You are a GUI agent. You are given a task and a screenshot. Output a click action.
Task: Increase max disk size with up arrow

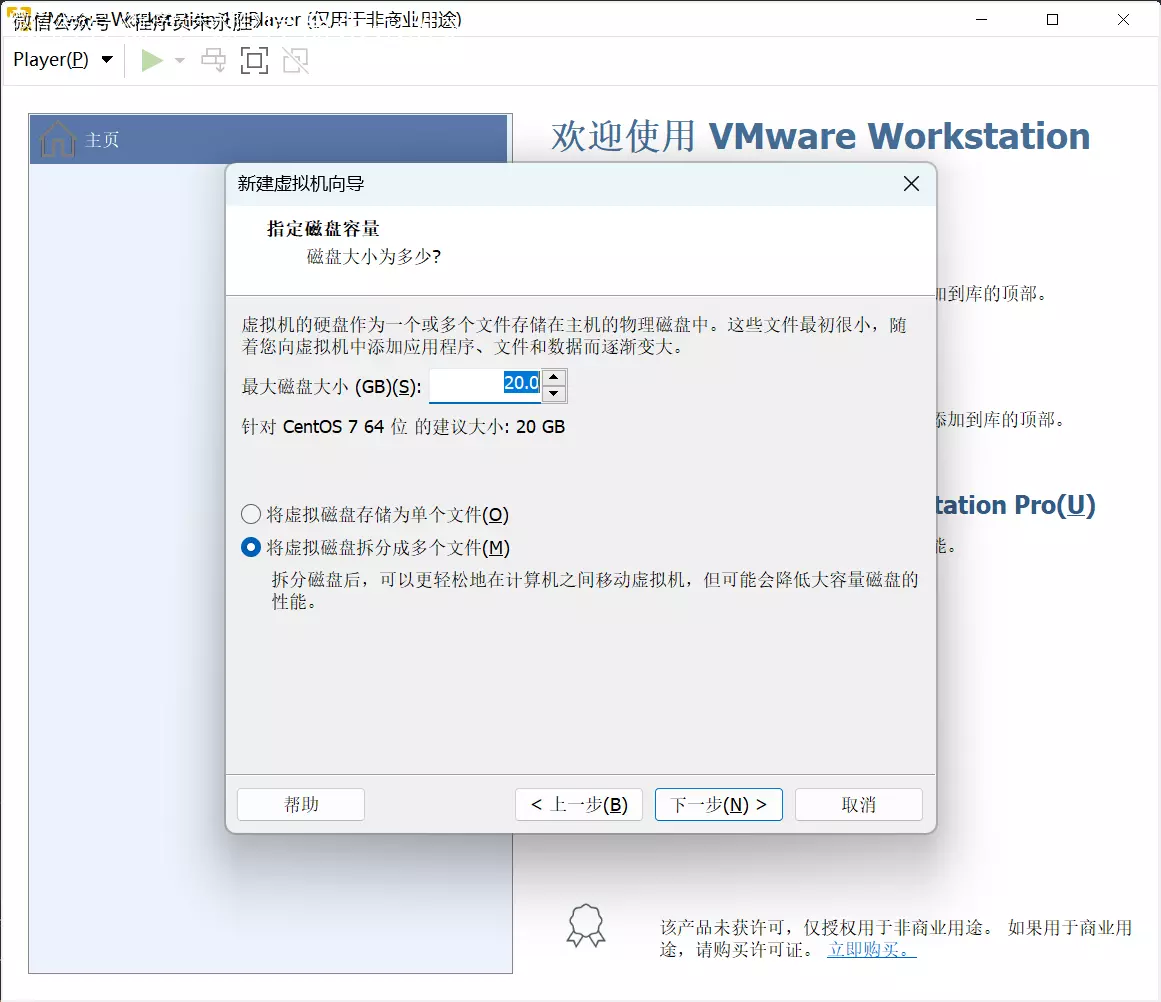pos(555,377)
